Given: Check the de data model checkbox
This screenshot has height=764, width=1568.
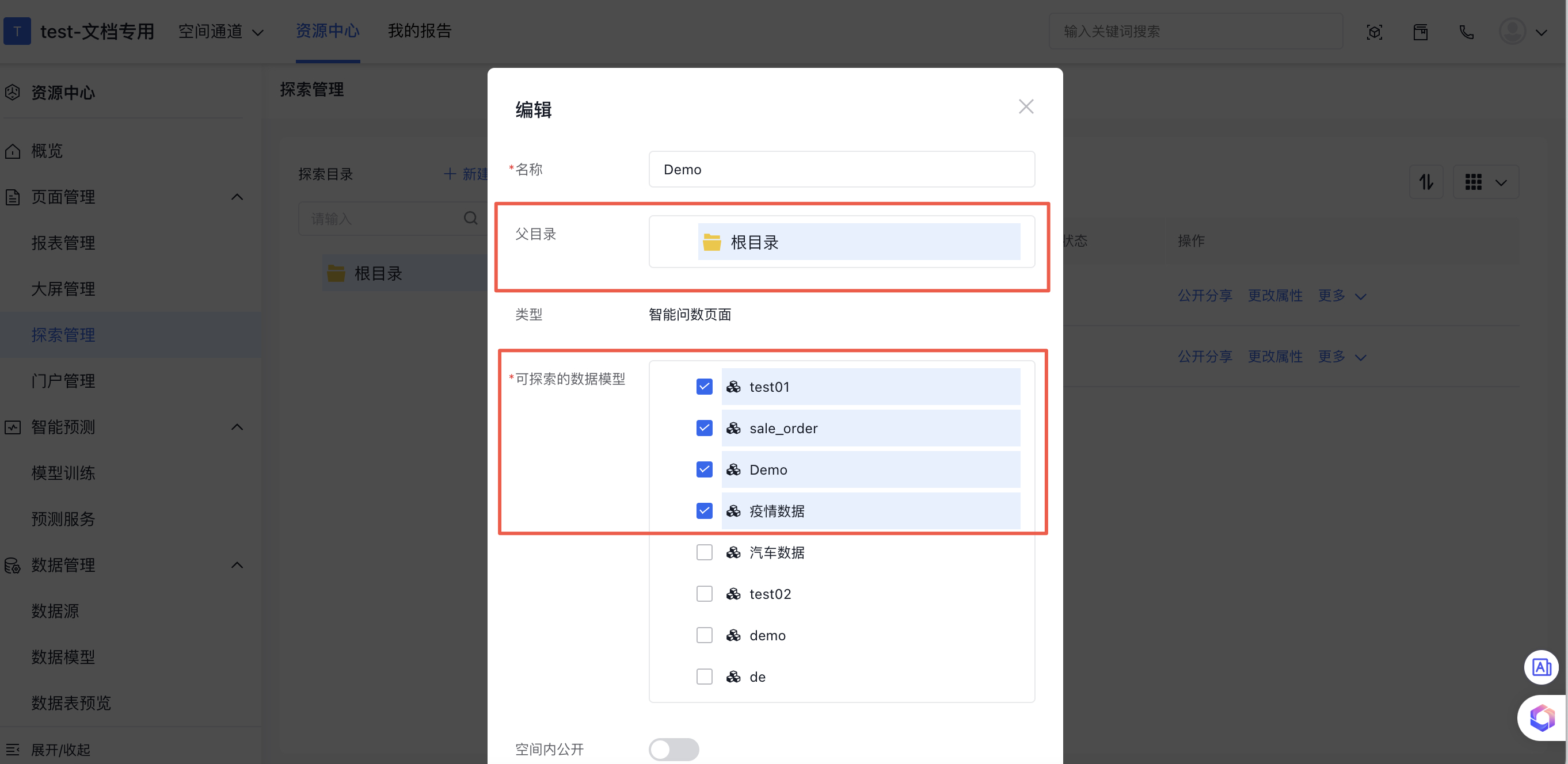Looking at the screenshot, I should [x=704, y=677].
